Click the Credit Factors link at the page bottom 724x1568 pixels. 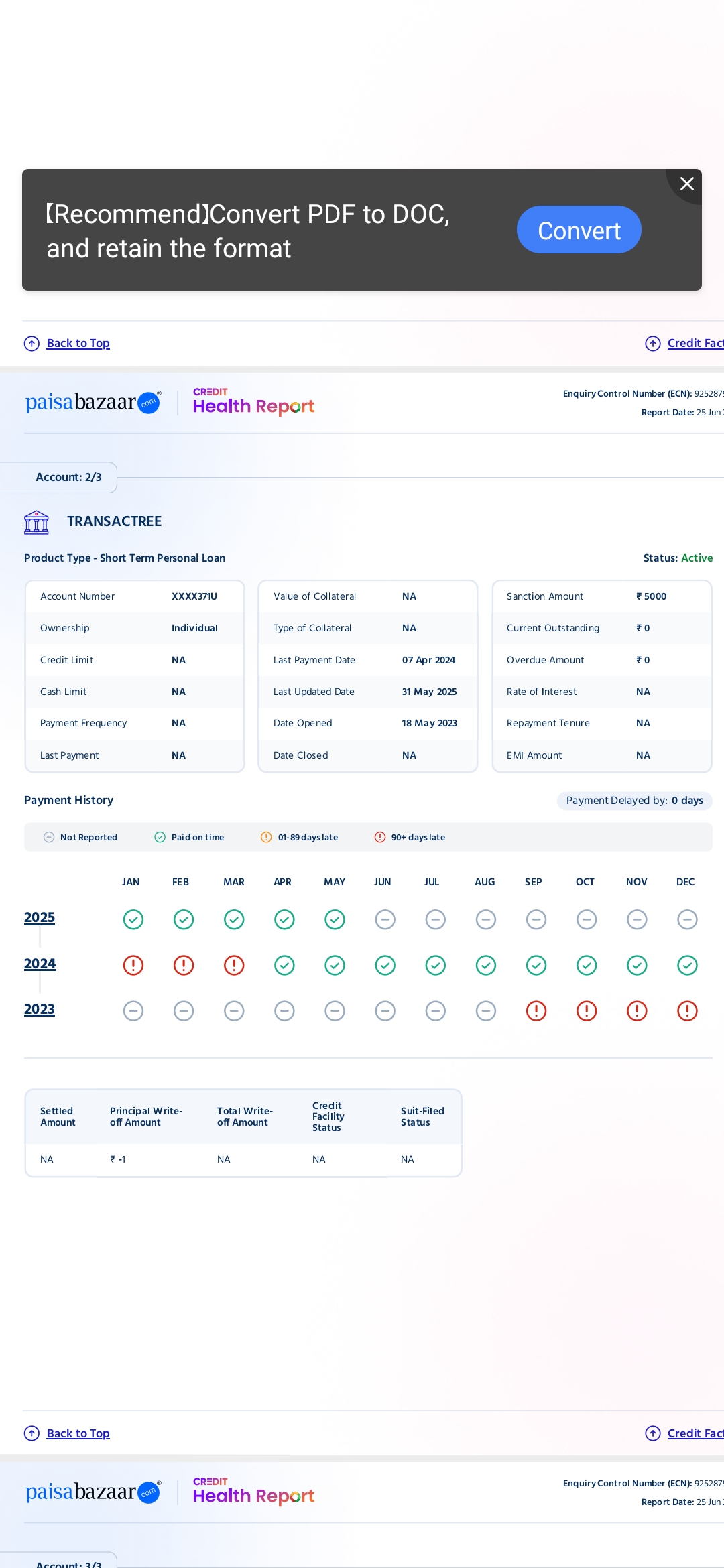click(x=695, y=1433)
